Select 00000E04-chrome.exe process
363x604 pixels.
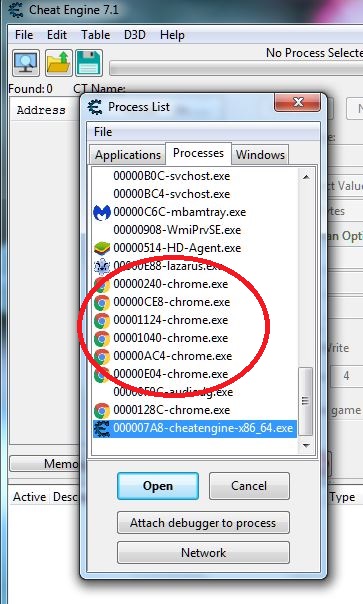(171, 374)
